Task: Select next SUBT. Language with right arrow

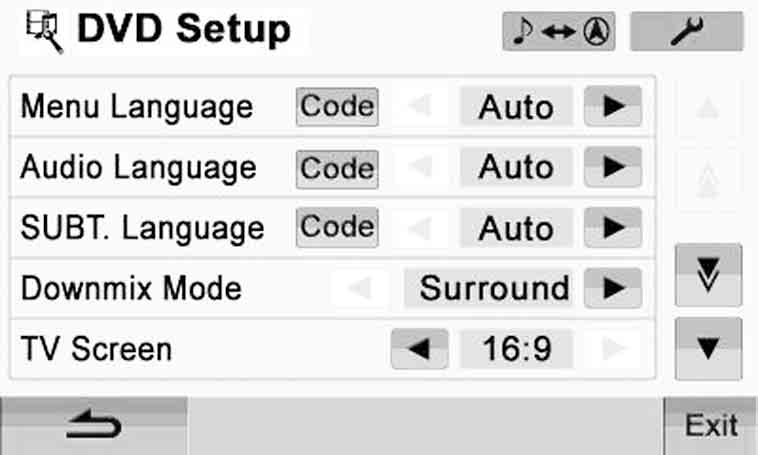Action: point(613,227)
